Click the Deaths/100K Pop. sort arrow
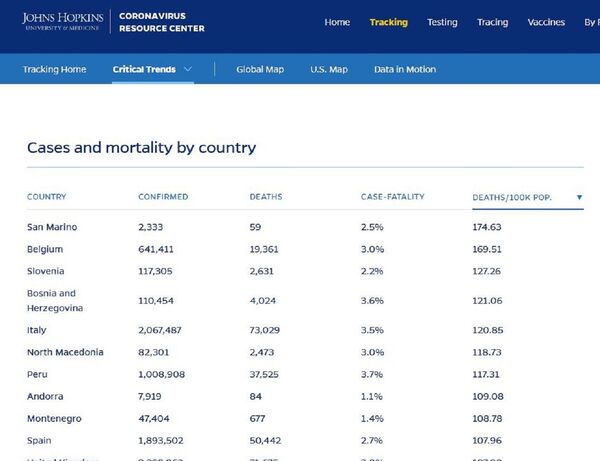The height and width of the screenshot is (461, 600). click(x=579, y=197)
